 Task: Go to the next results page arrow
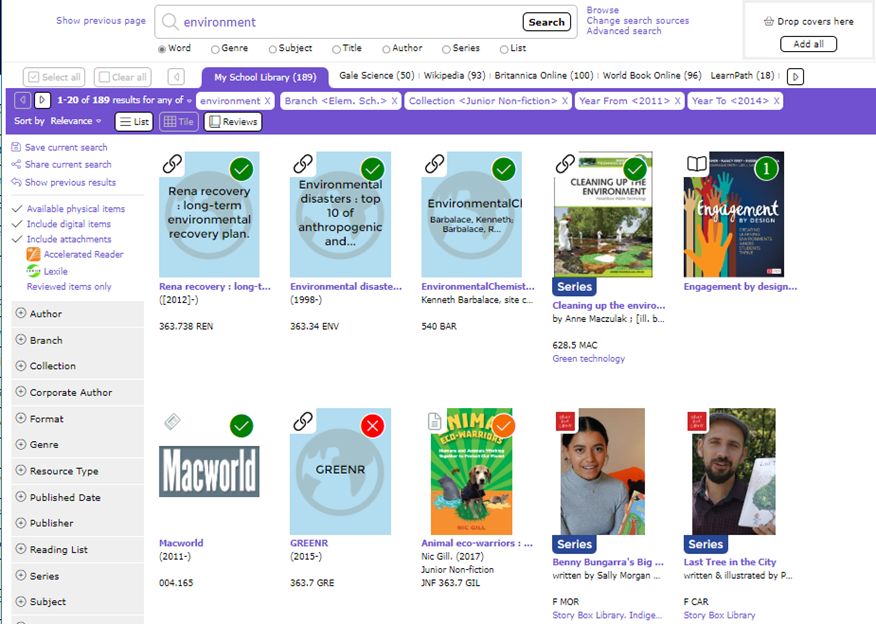click(x=42, y=101)
